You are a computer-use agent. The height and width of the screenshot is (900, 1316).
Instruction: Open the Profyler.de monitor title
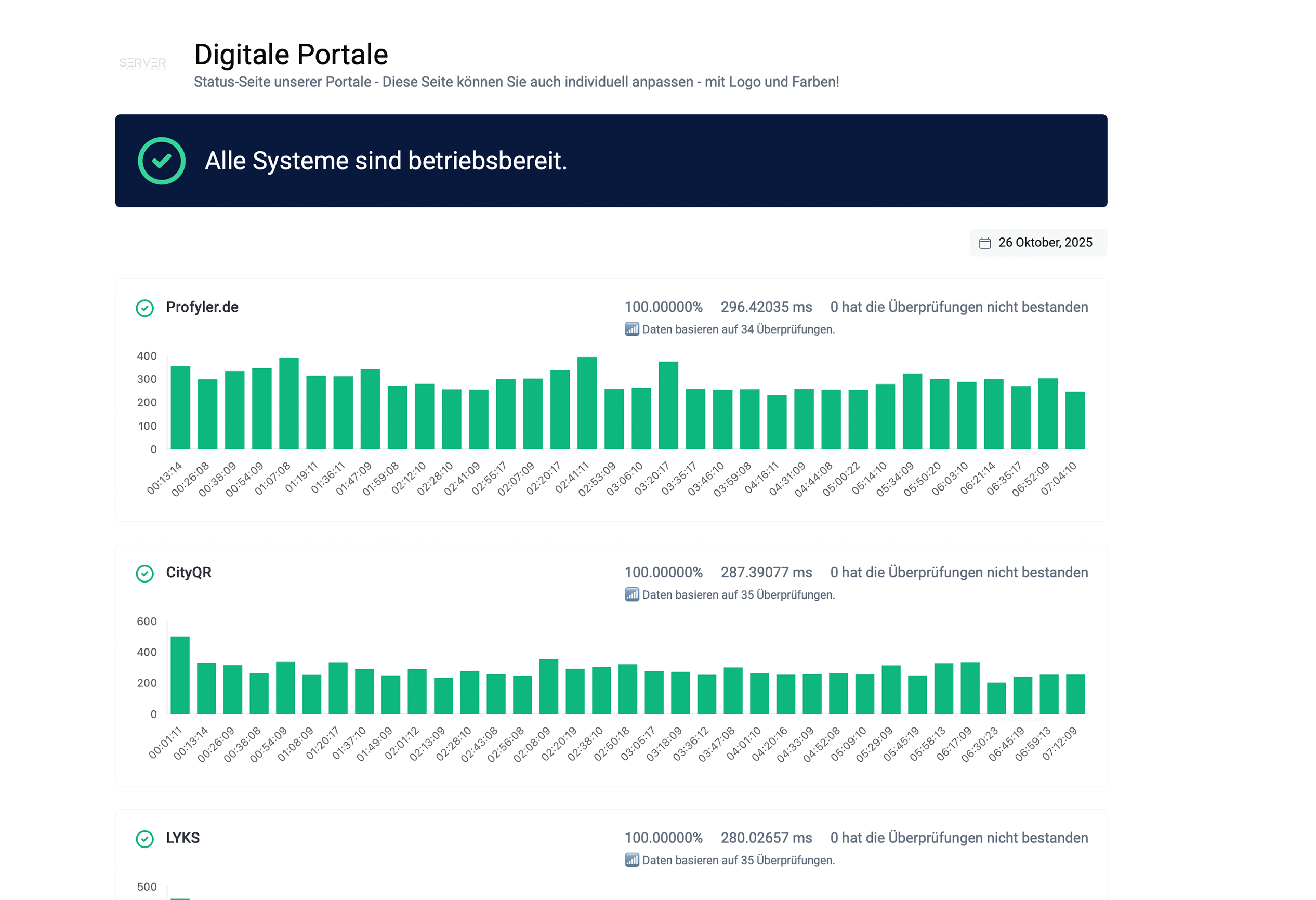click(x=202, y=307)
